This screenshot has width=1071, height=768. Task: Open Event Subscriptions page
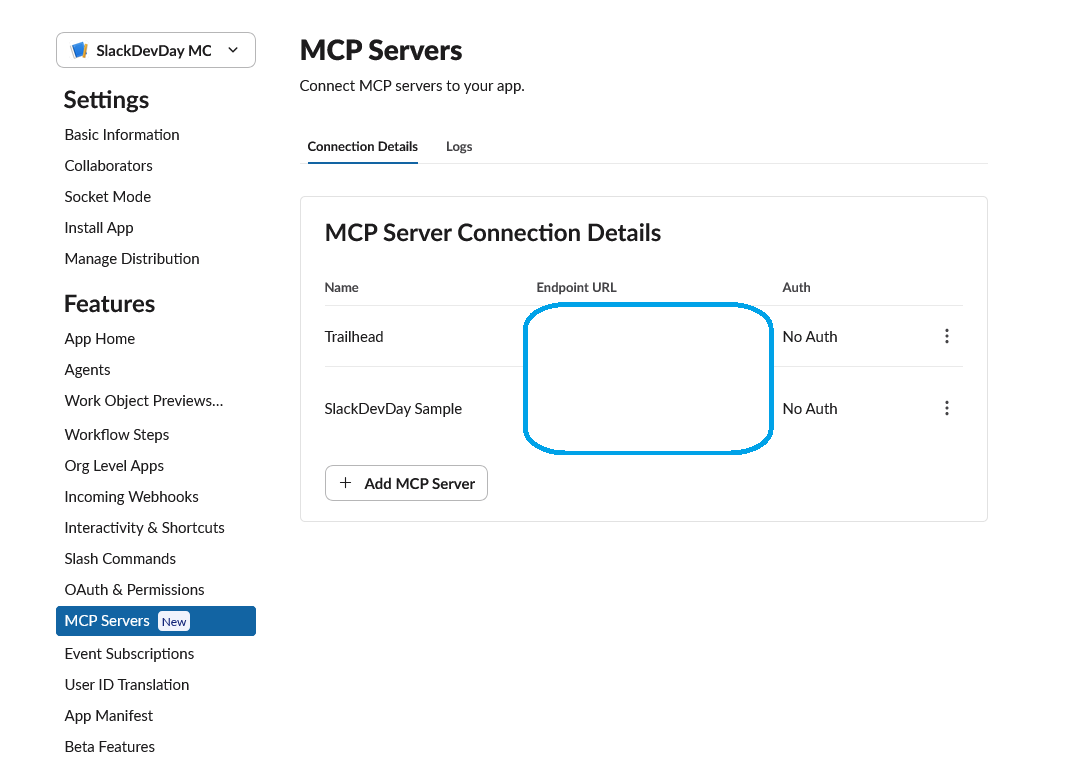point(129,654)
